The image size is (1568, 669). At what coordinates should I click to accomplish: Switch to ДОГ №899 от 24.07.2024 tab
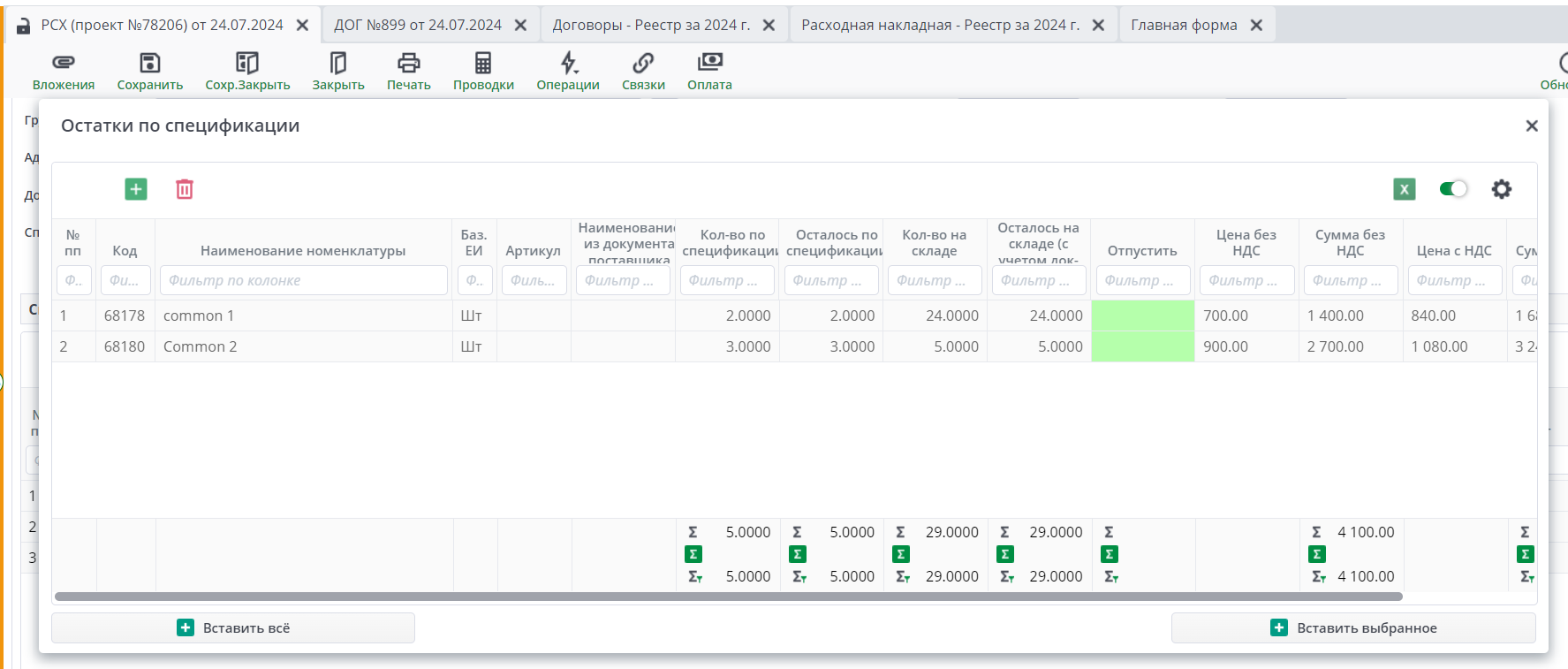click(418, 25)
